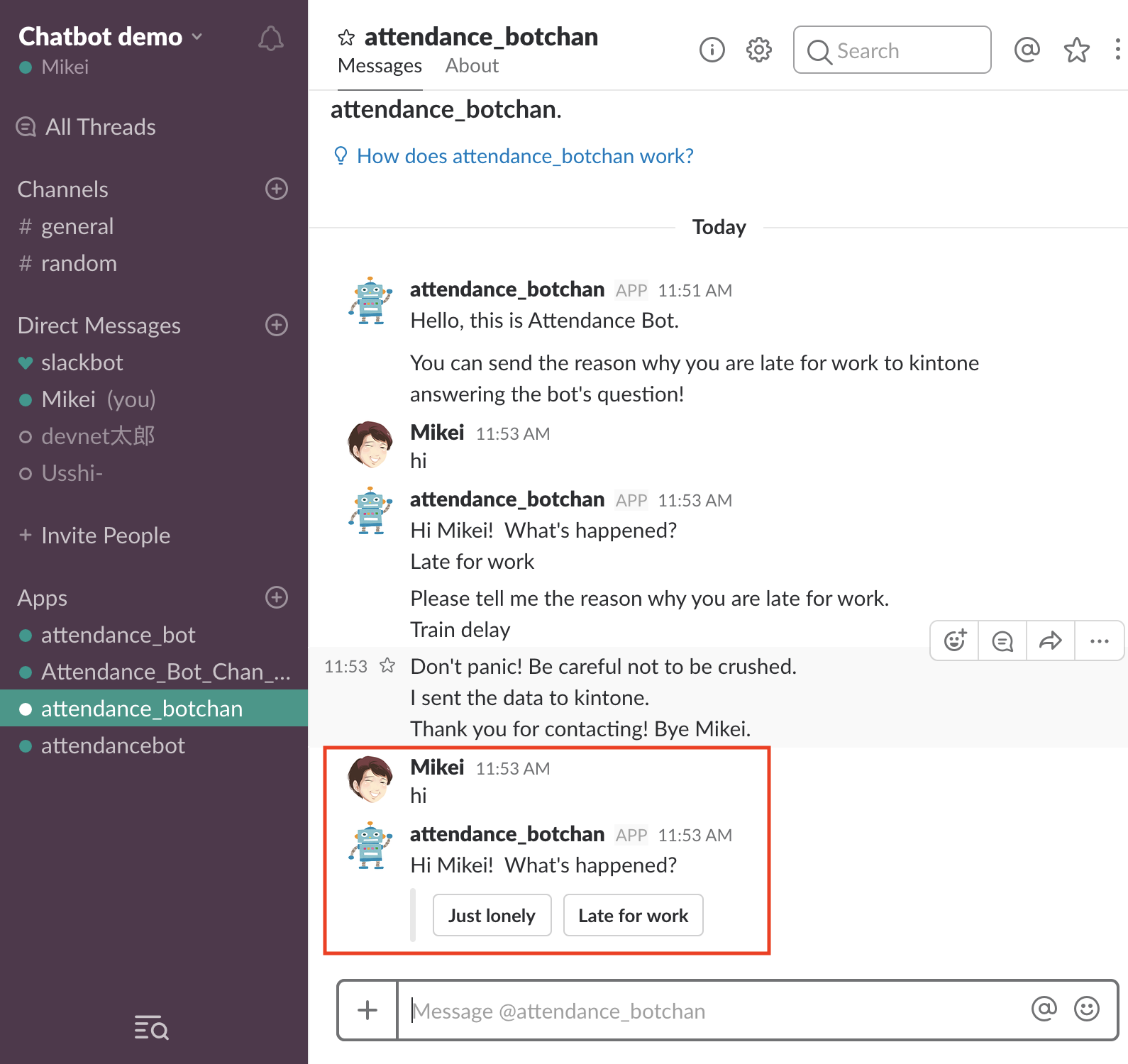
Task: Show mentions and reactions in header
Action: (1027, 50)
